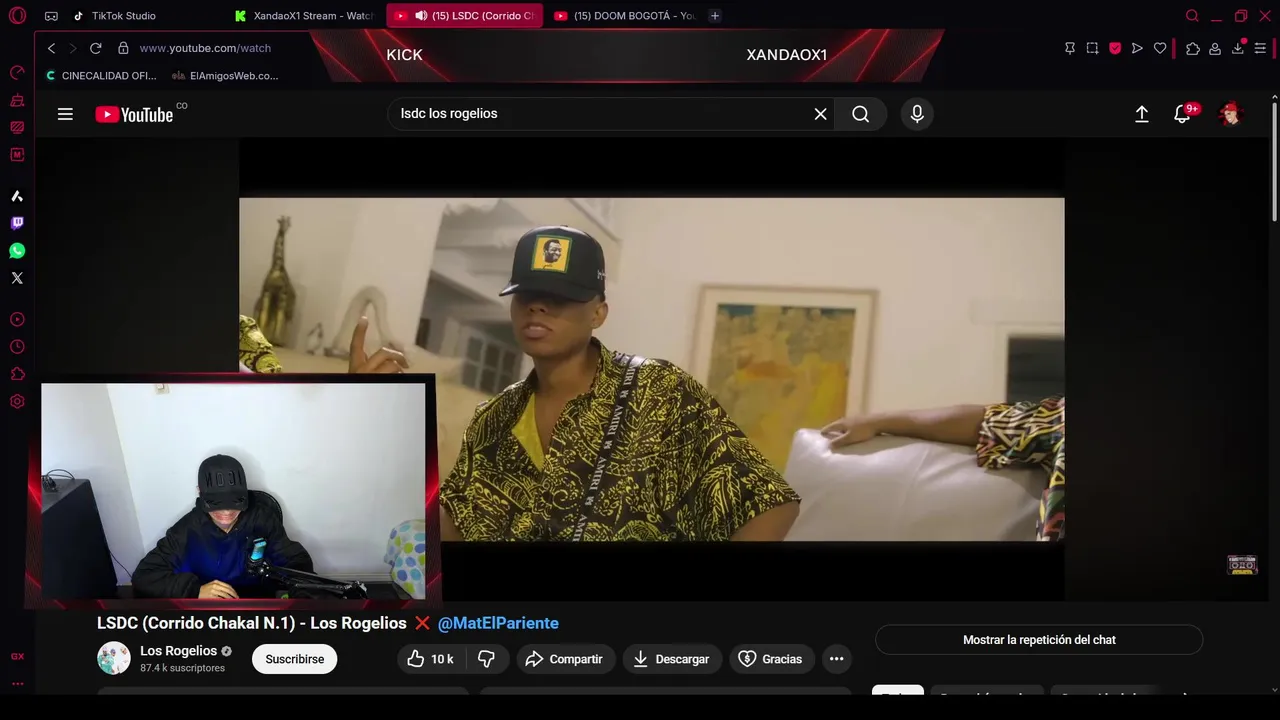Add page to bookmarks heart icon
The width and height of the screenshot is (1280, 720).
(1160, 48)
